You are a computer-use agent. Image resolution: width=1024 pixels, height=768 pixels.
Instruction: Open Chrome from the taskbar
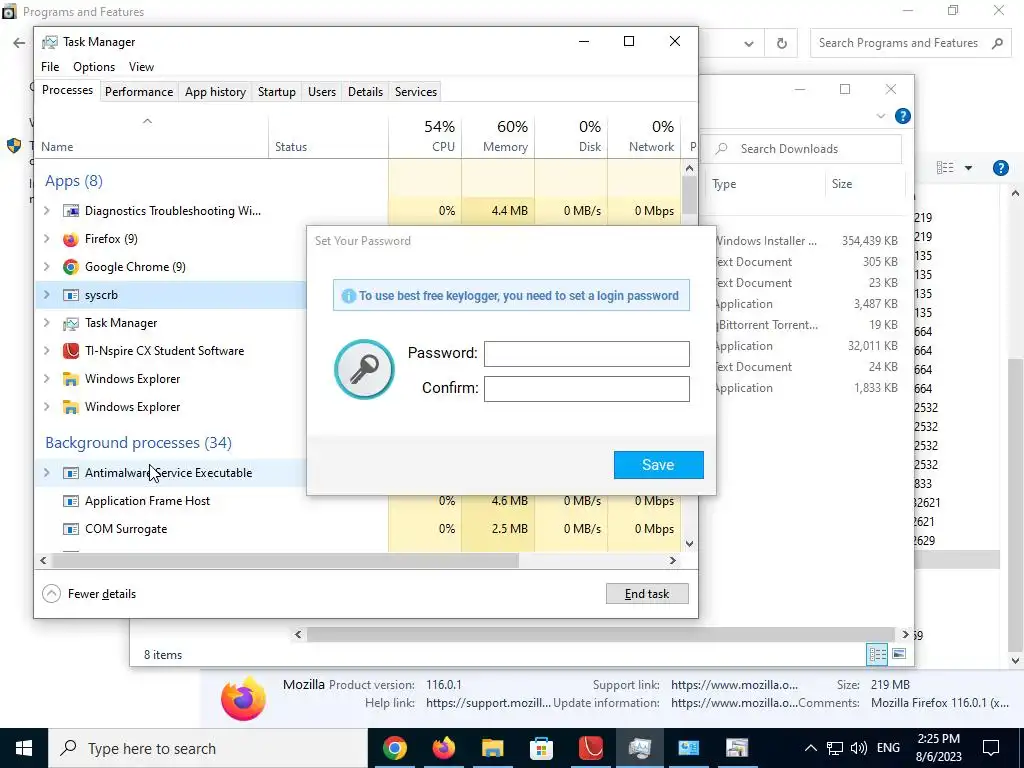point(394,748)
